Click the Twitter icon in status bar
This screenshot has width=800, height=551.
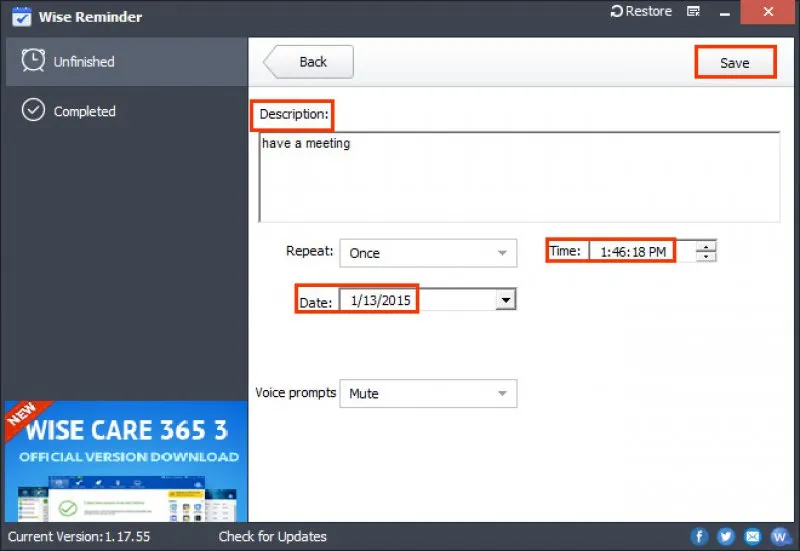[x=726, y=537]
